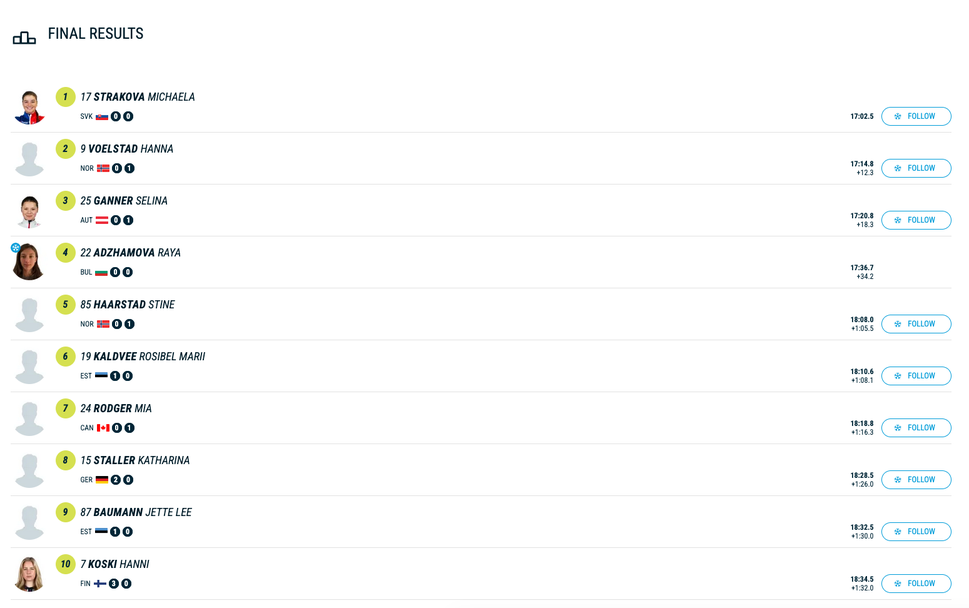Click the Canadian flag under Rodger
This screenshot has height=608, width=969.
pos(103,428)
